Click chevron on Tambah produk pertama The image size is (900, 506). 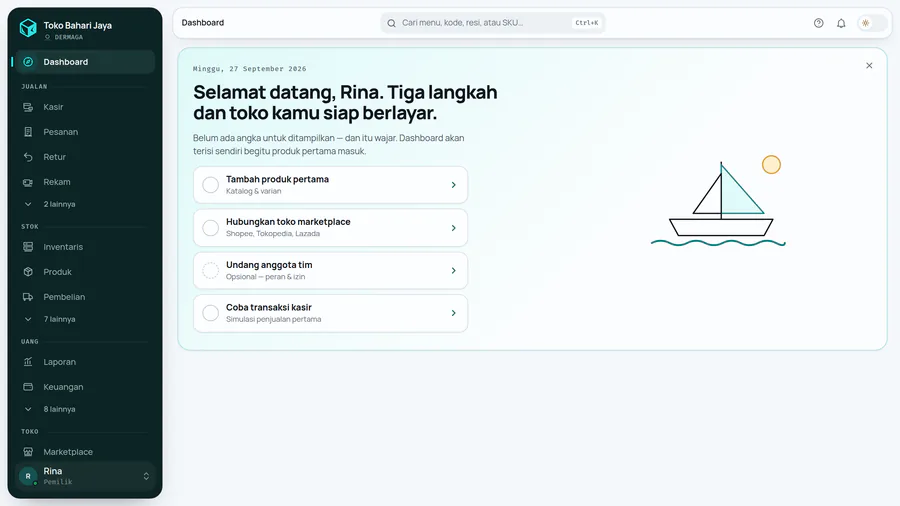453,185
